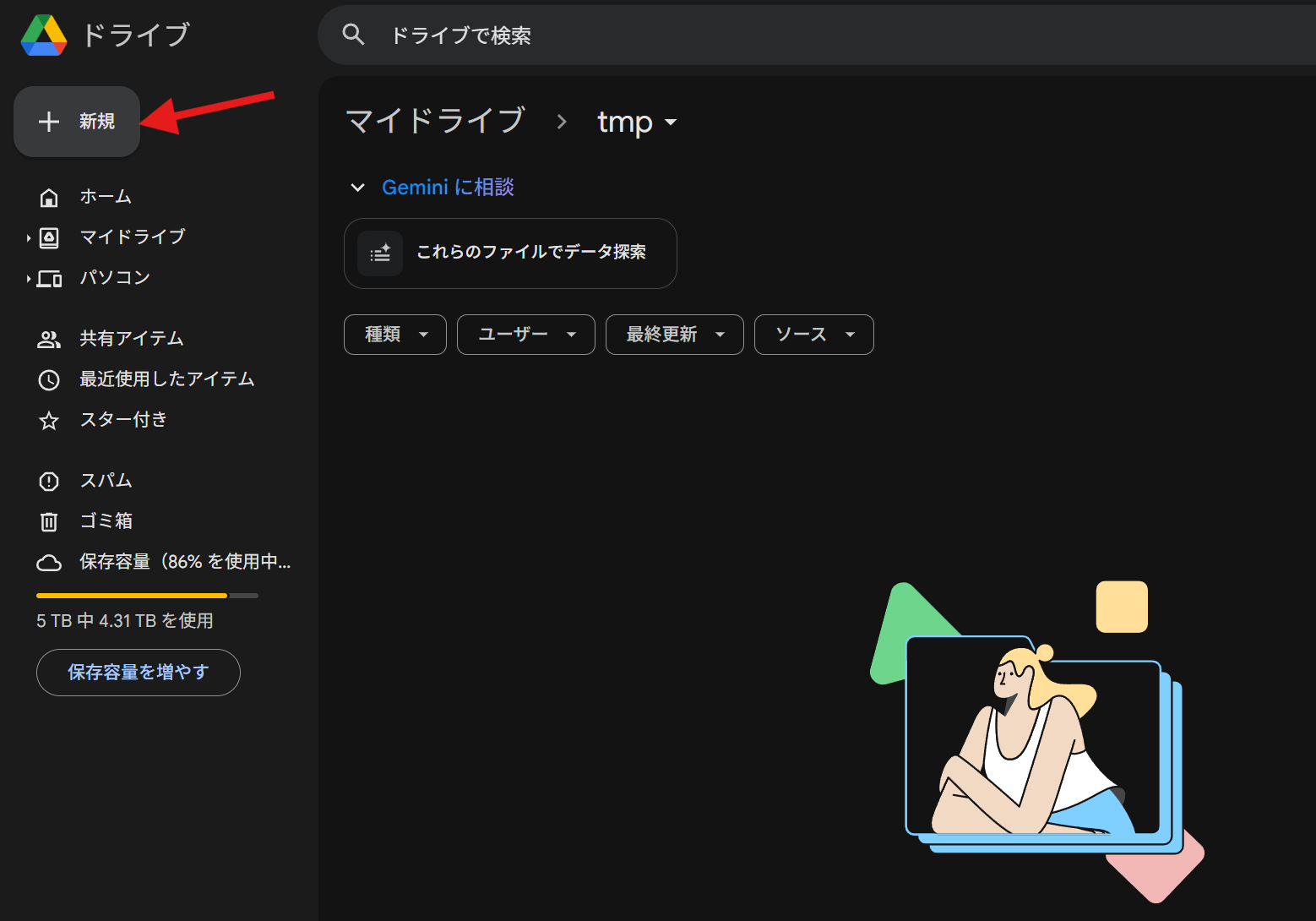Screen dimensions: 1316x921
Task: Open 最近使用したアイテム clock icon
Action: click(x=49, y=379)
